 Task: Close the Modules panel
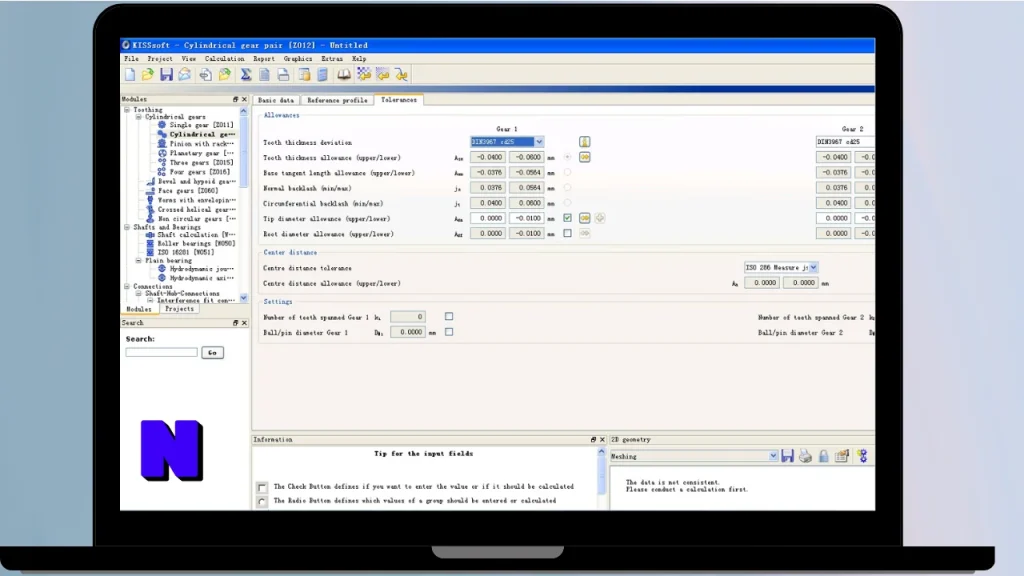click(x=244, y=99)
